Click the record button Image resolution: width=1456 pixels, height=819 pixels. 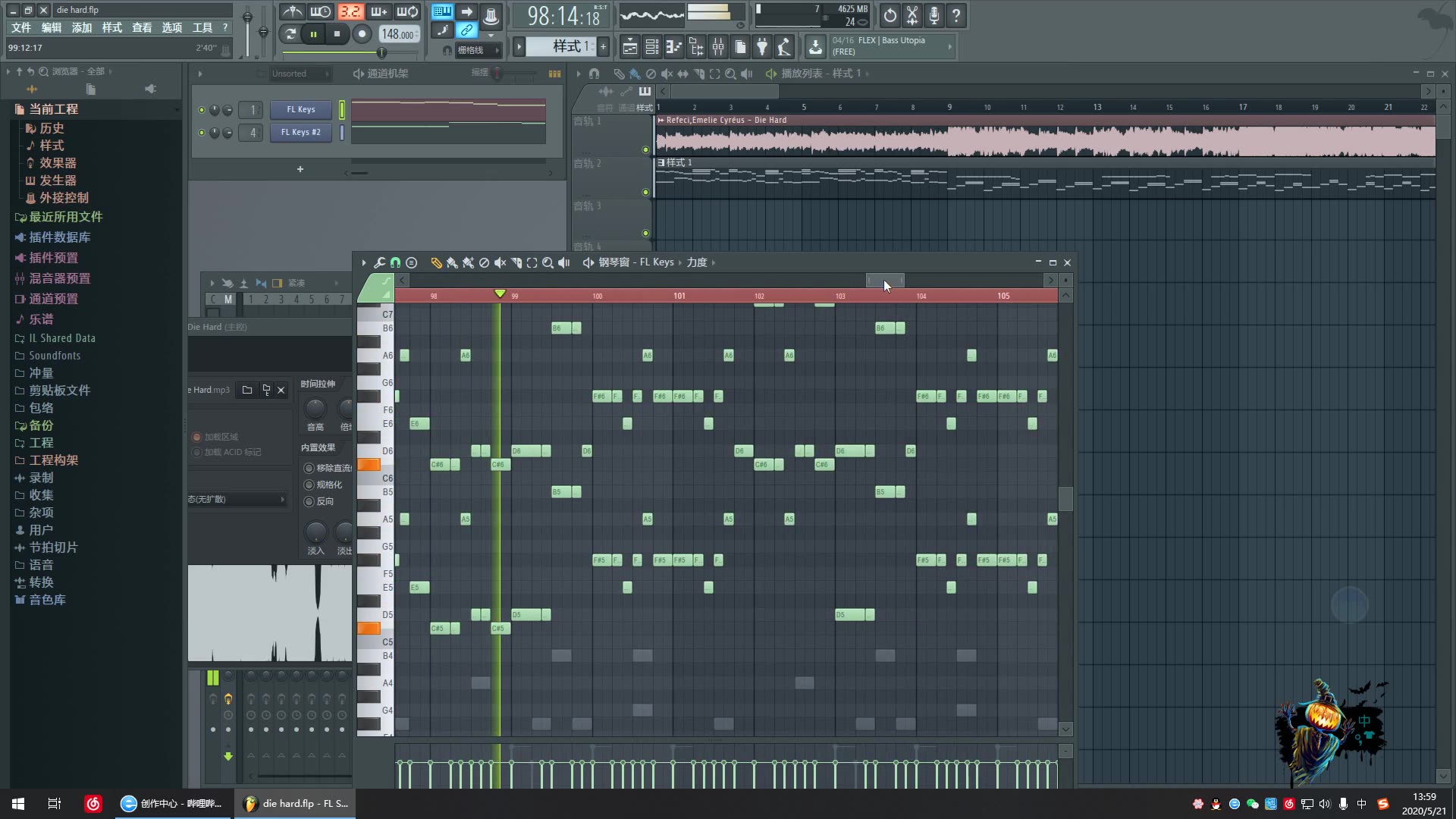click(x=362, y=33)
